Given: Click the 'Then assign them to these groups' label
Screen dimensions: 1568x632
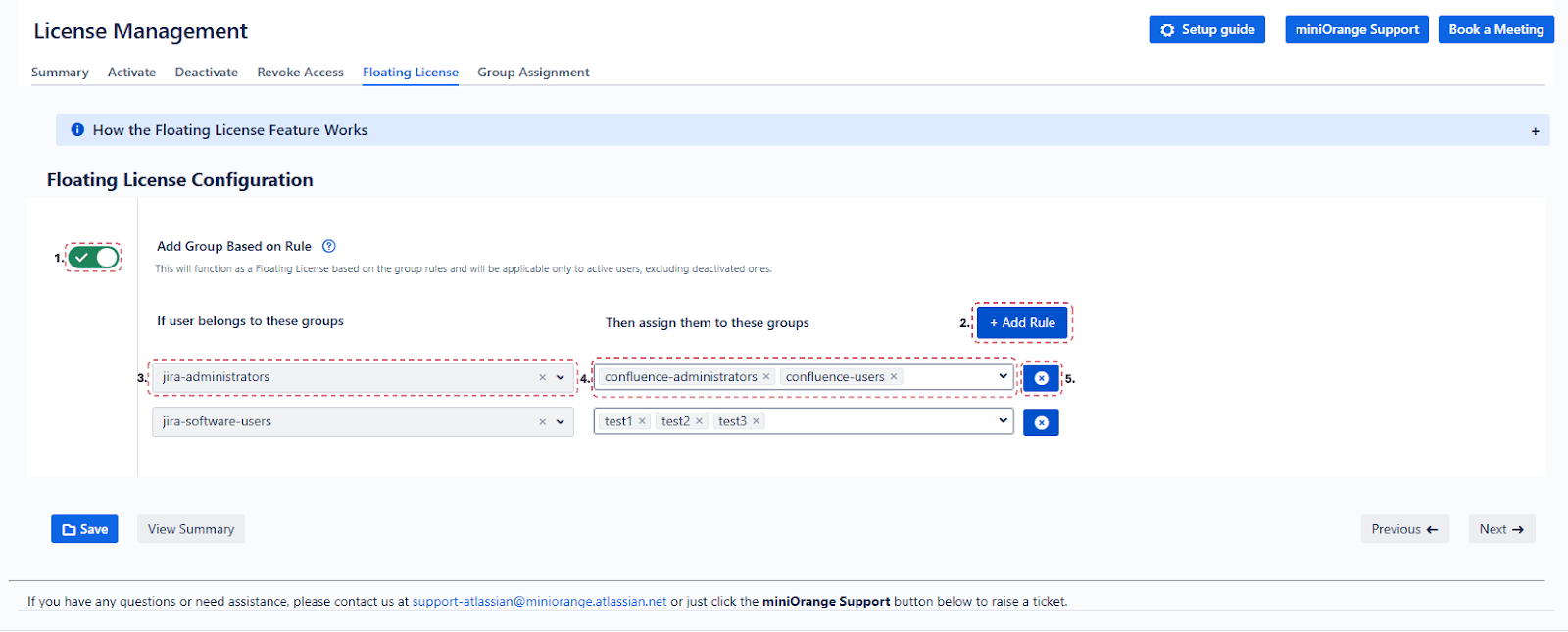Looking at the screenshot, I should coord(708,323).
